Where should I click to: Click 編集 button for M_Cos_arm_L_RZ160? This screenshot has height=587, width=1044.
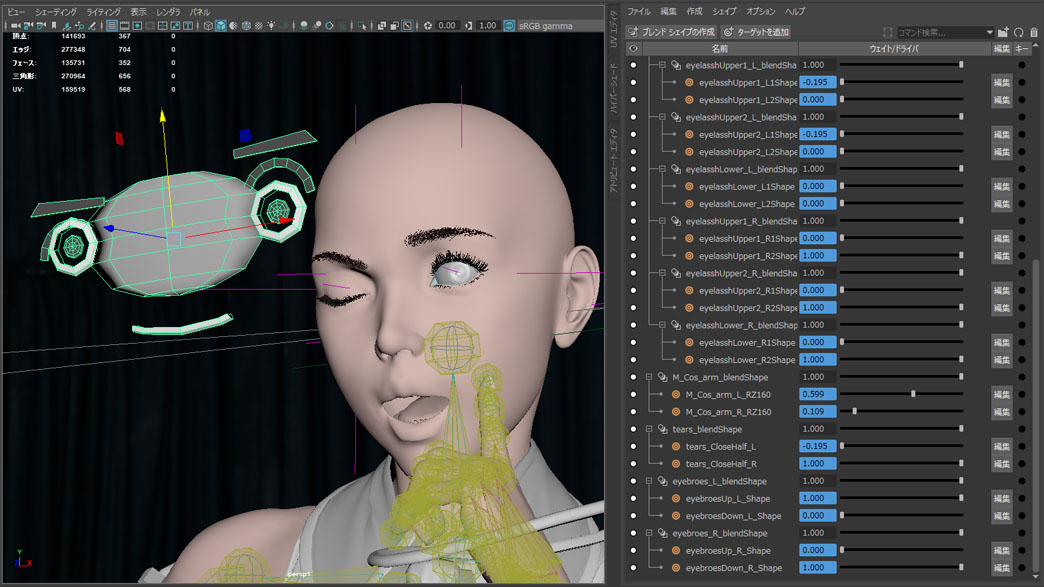coord(1001,395)
